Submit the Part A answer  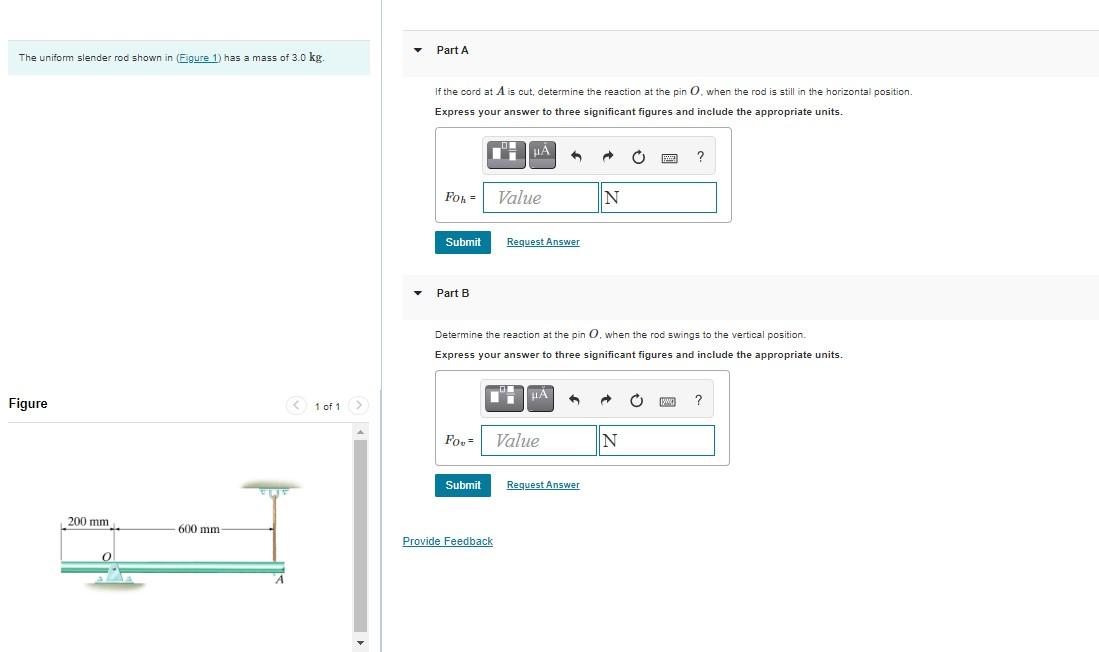pos(463,242)
